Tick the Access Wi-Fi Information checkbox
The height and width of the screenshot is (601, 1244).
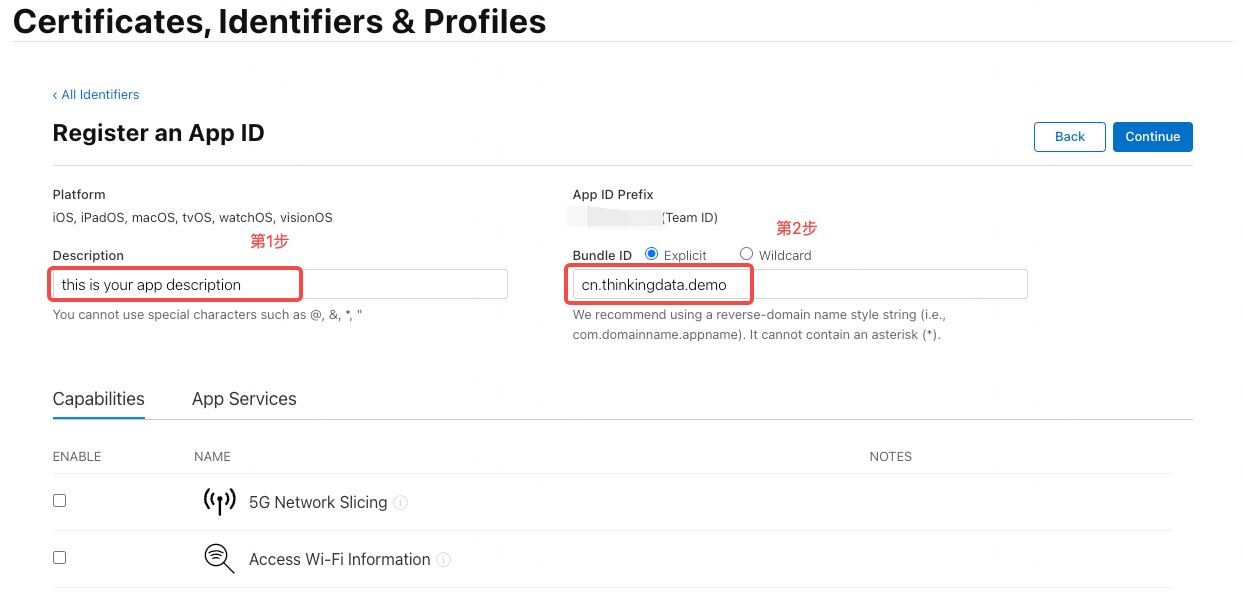tap(60, 557)
